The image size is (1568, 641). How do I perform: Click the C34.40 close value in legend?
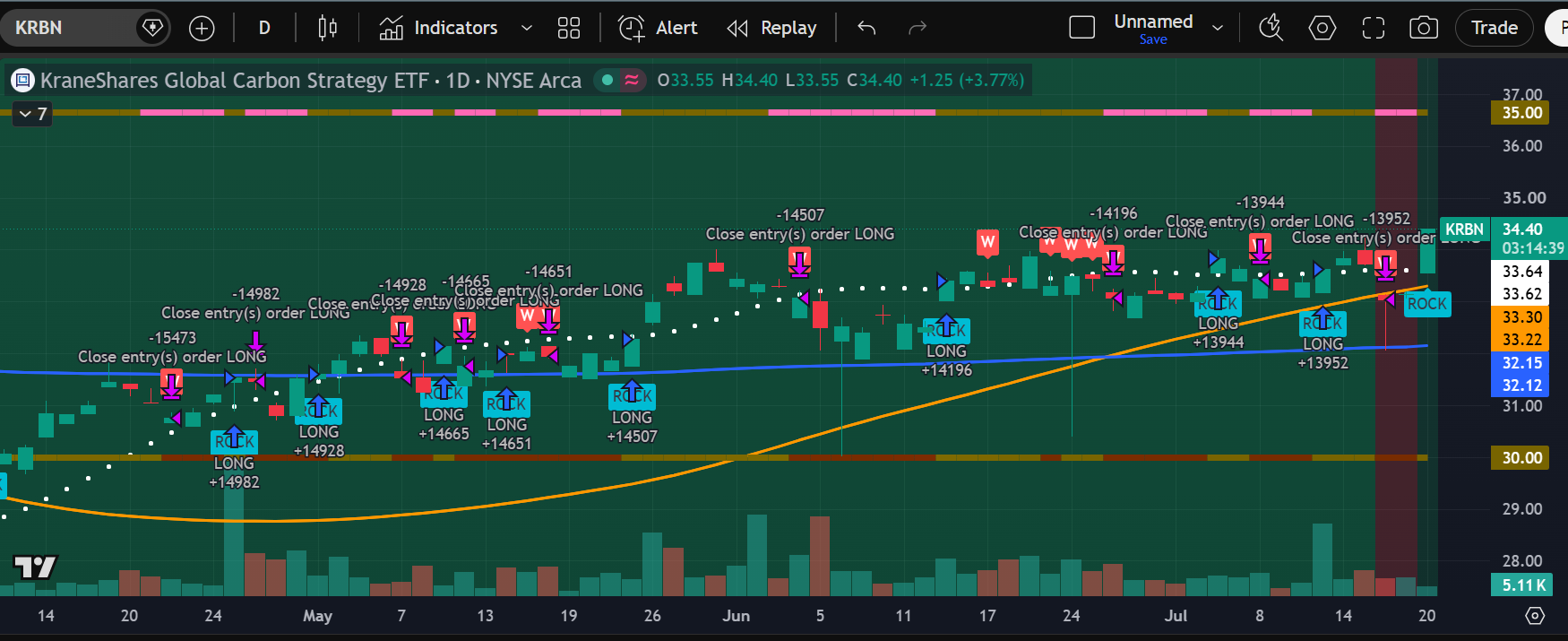pyautogui.click(x=874, y=81)
